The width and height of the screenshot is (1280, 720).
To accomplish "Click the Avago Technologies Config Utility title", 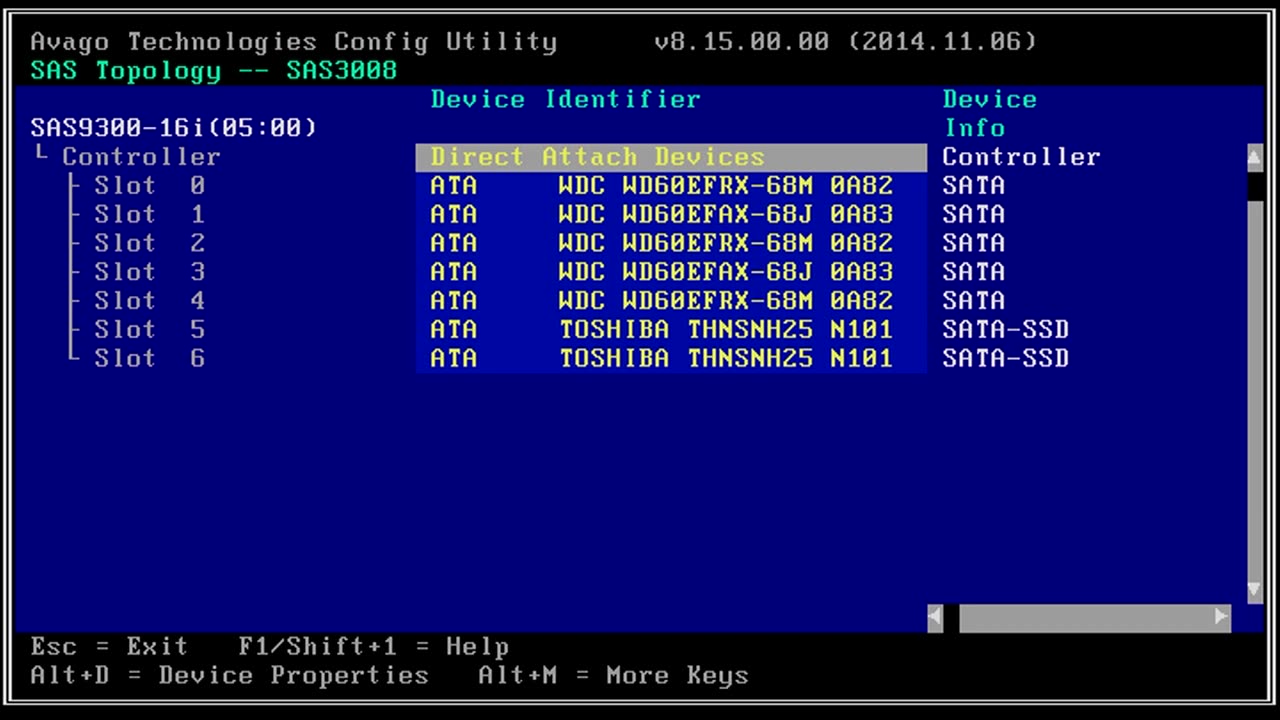I will click(x=294, y=42).
